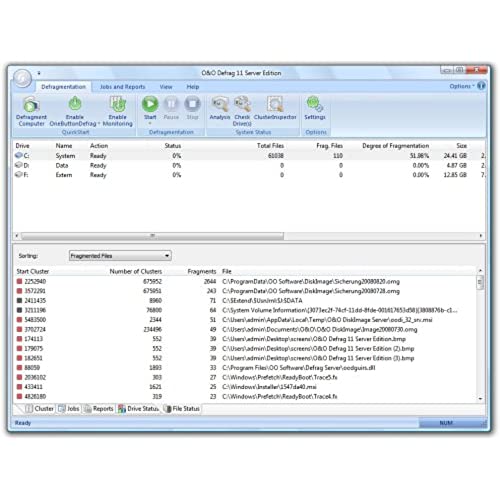Click the horizontal scrollbar of the drive list
500x500 pixels.
tap(152, 236)
